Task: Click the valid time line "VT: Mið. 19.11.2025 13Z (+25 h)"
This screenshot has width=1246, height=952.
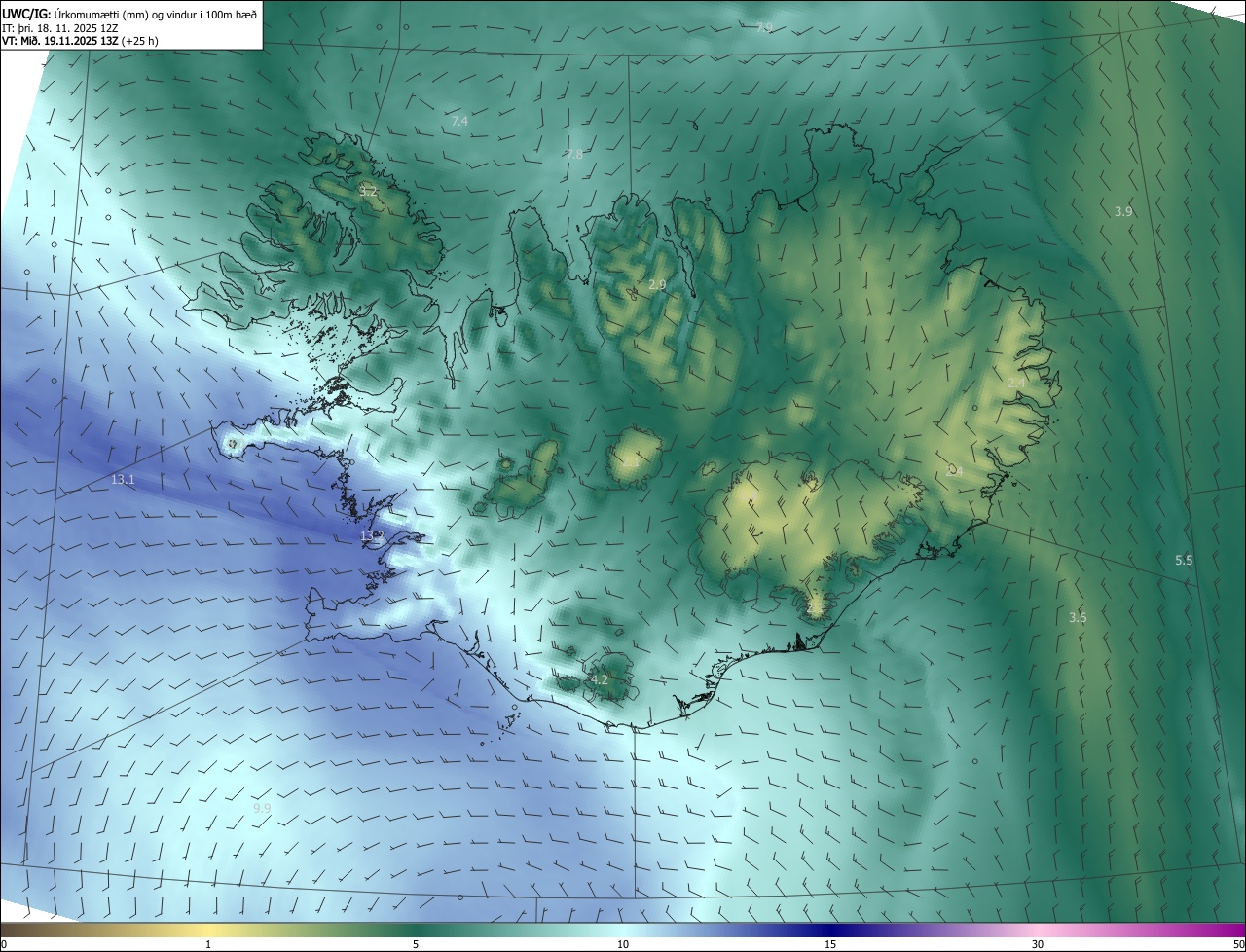Action: tap(81, 41)
